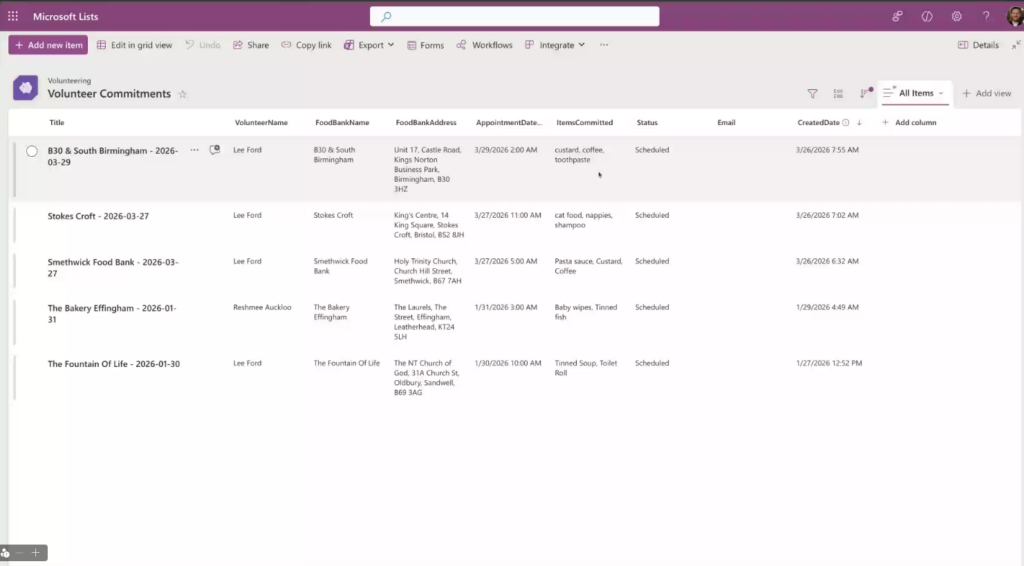This screenshot has height=566, width=1024.
Task: Favorite the list with the star icon
Action: click(x=182, y=94)
